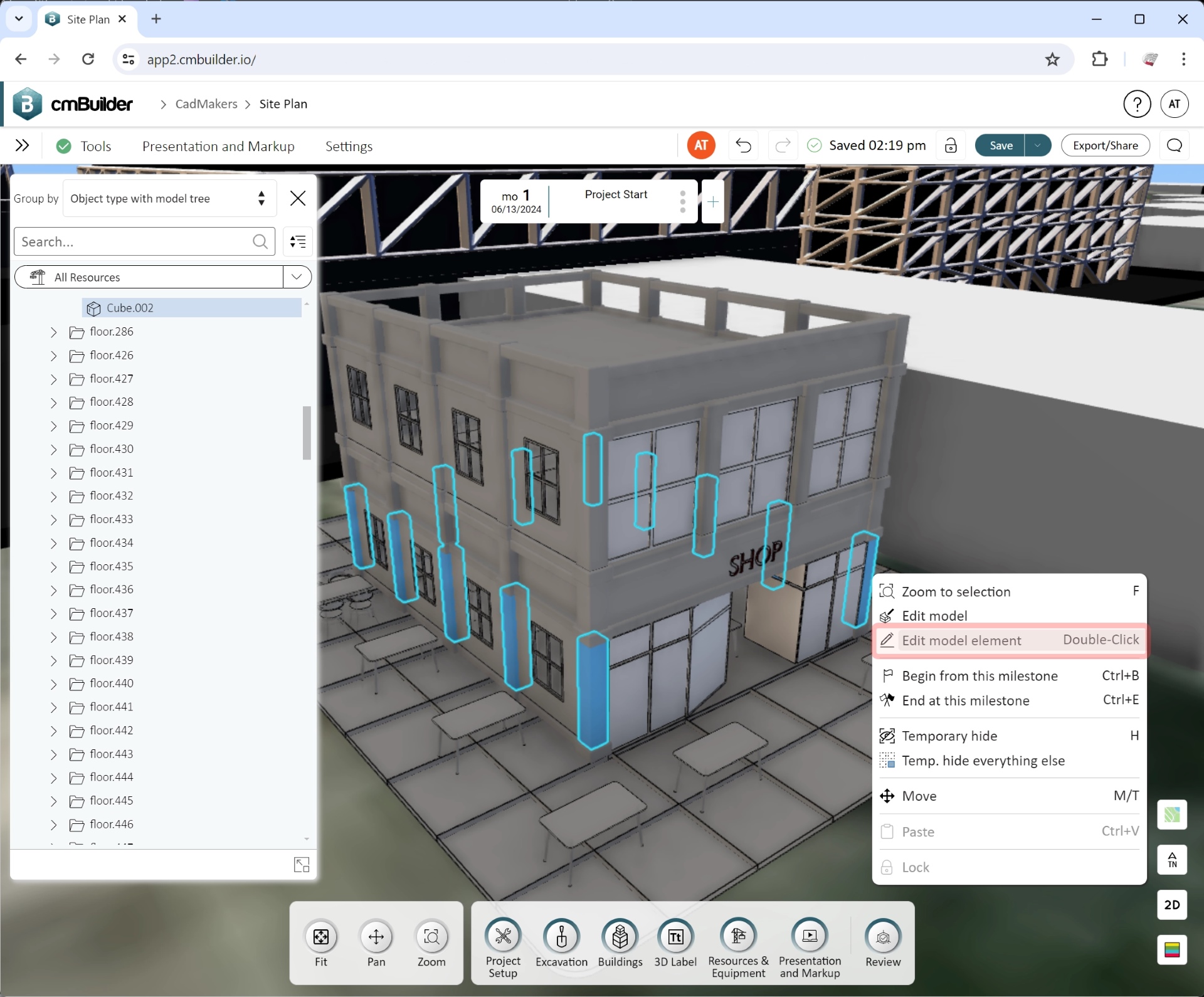Screen dimensions: 1204x997
Task: Open the Settings menu
Action: 349,146
